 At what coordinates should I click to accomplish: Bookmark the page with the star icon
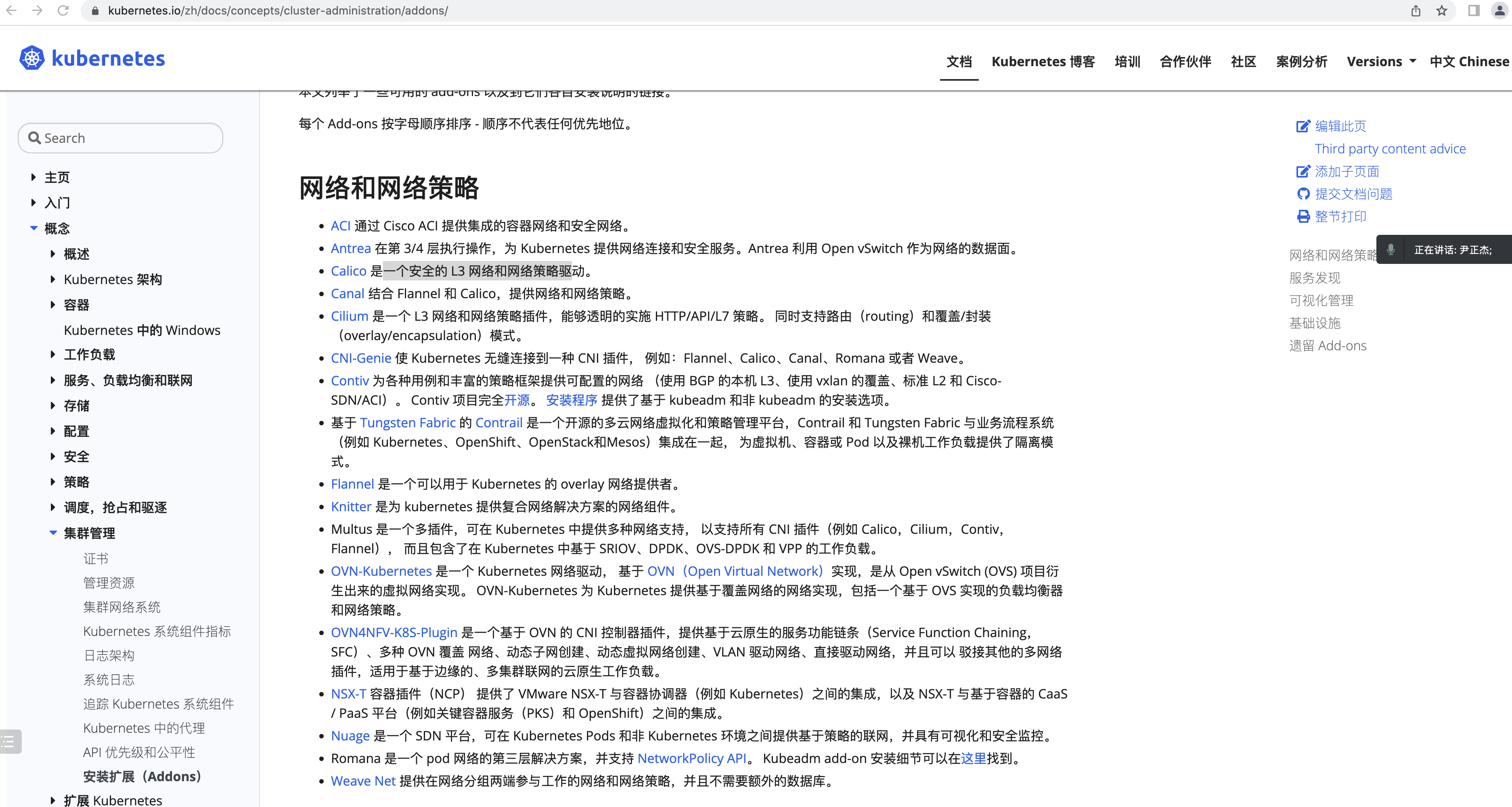[1441, 10]
